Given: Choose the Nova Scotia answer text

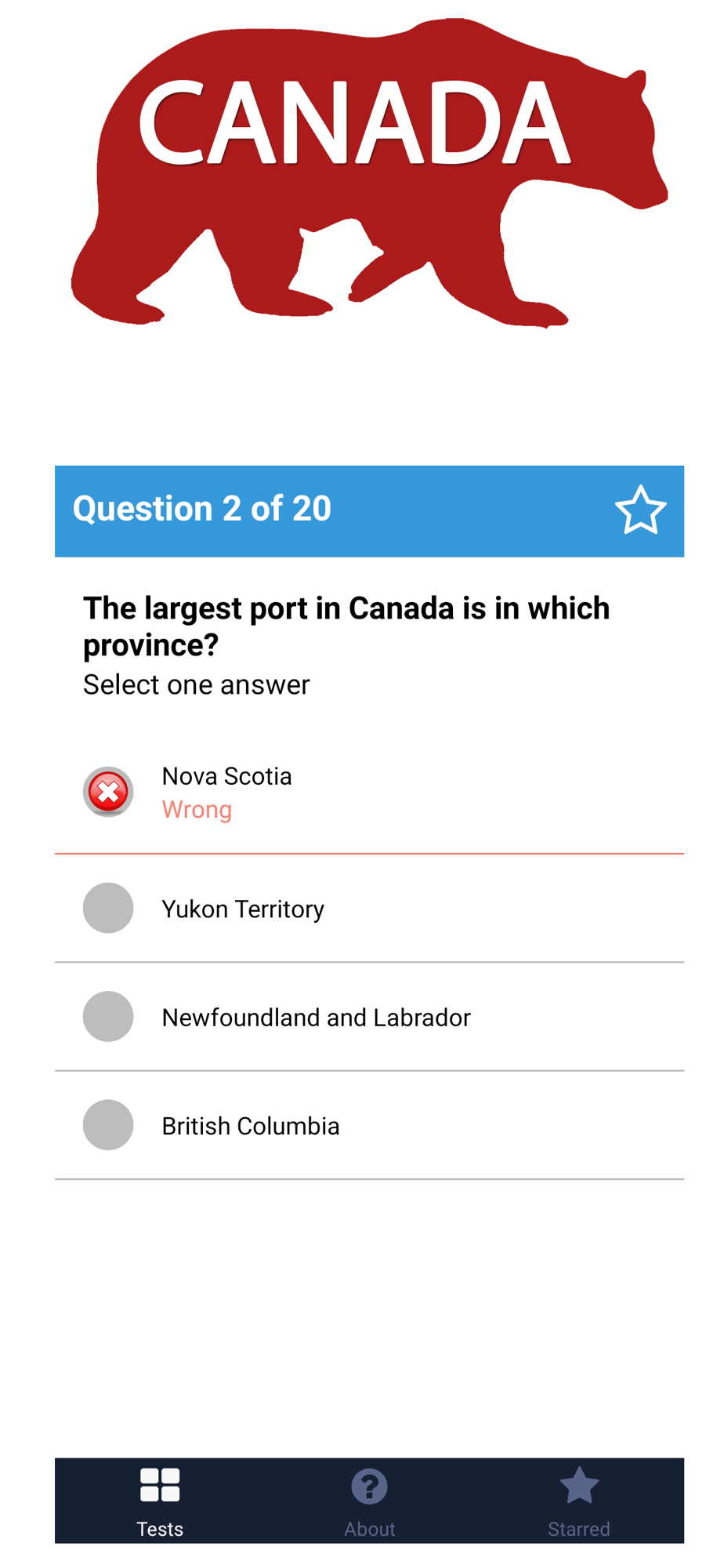Looking at the screenshot, I should point(226,776).
